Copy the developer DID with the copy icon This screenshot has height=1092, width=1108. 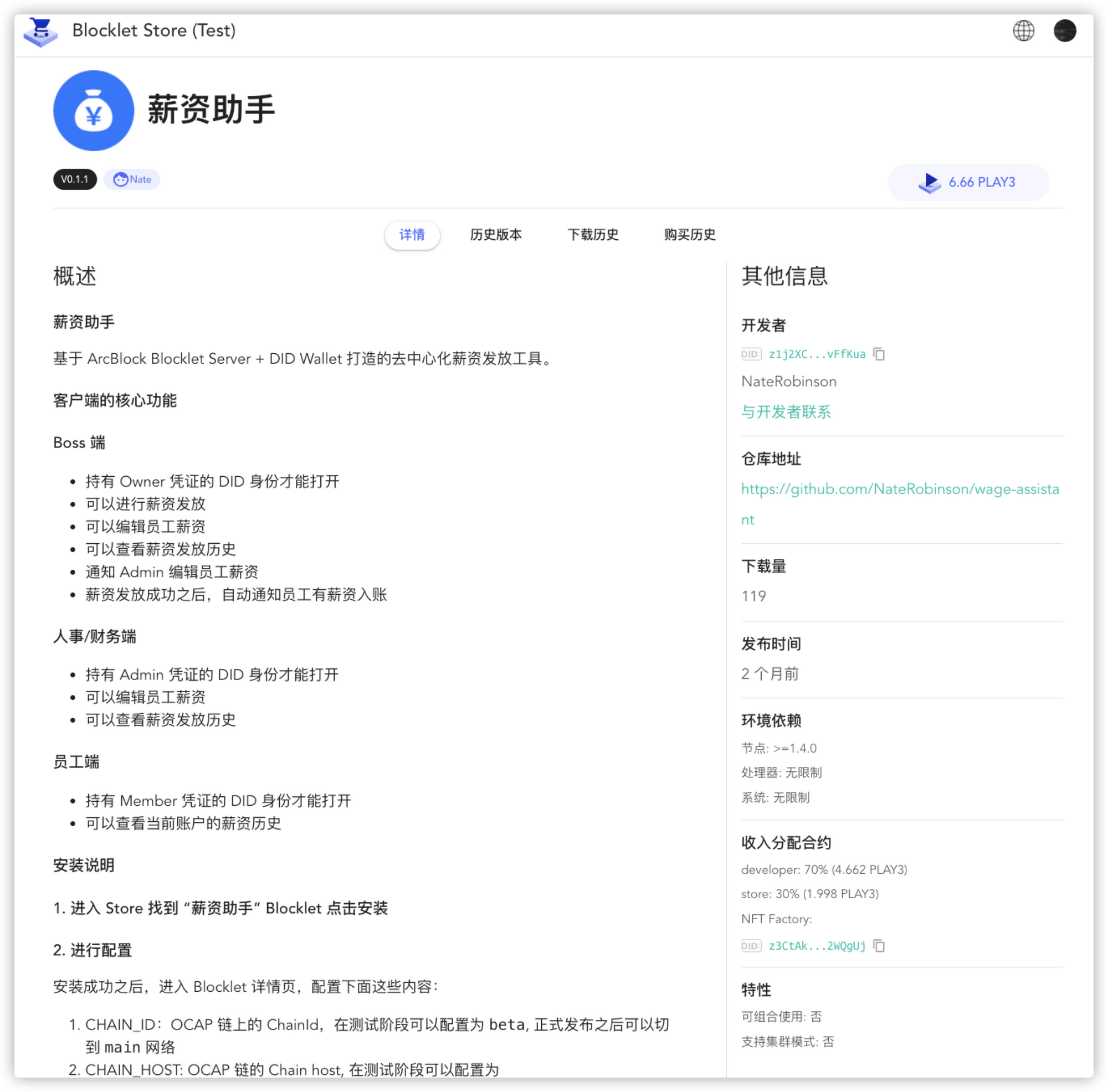click(x=879, y=354)
